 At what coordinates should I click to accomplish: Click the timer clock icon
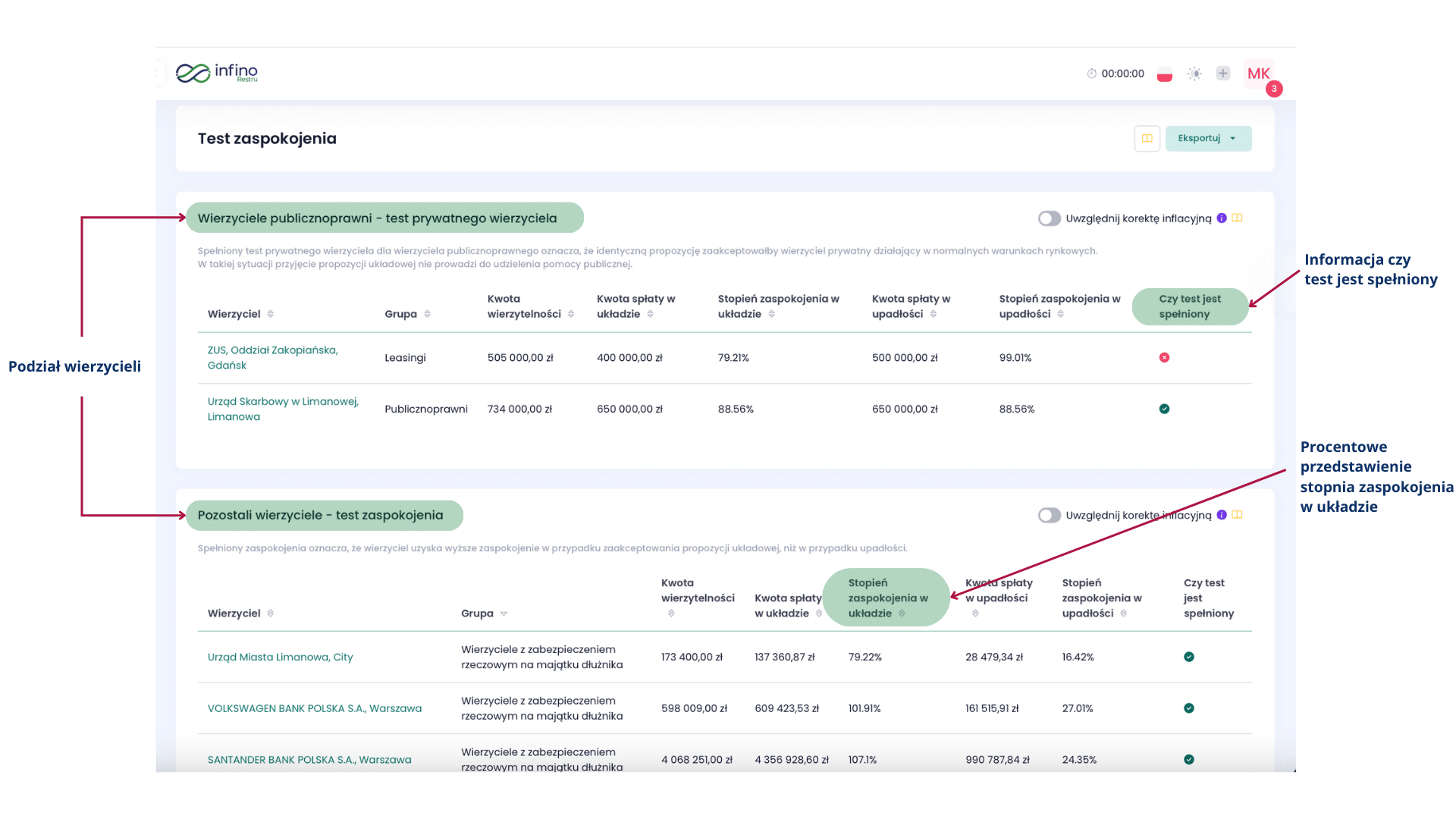coord(1091,74)
